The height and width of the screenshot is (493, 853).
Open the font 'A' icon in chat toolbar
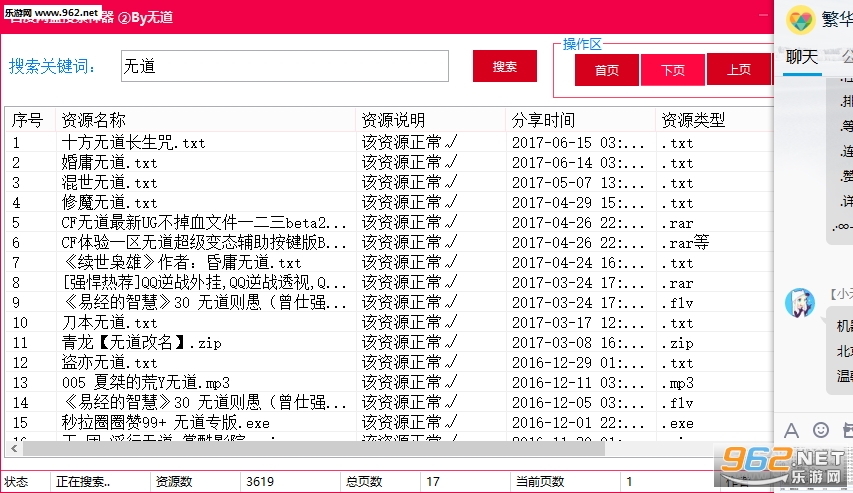[792, 430]
